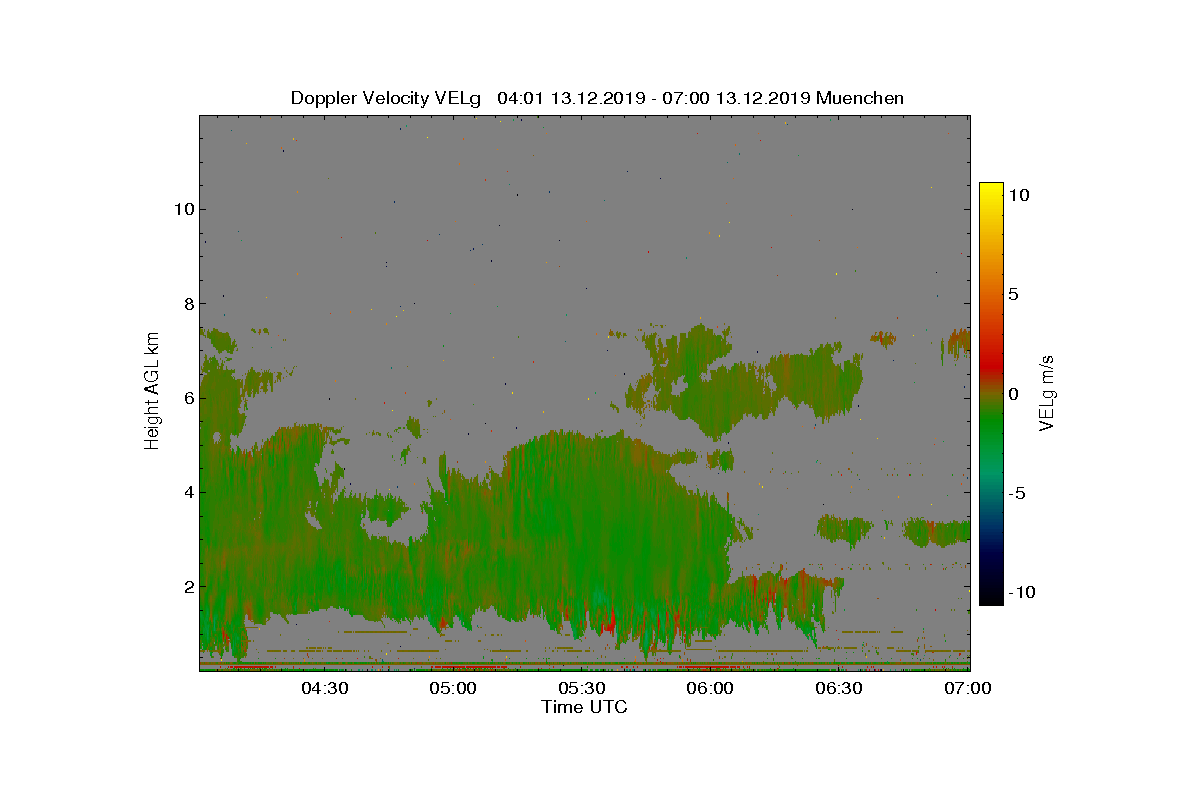This screenshot has height=800, width=1200.
Task: Click the '05:00' time tick label
Action: (x=453, y=688)
